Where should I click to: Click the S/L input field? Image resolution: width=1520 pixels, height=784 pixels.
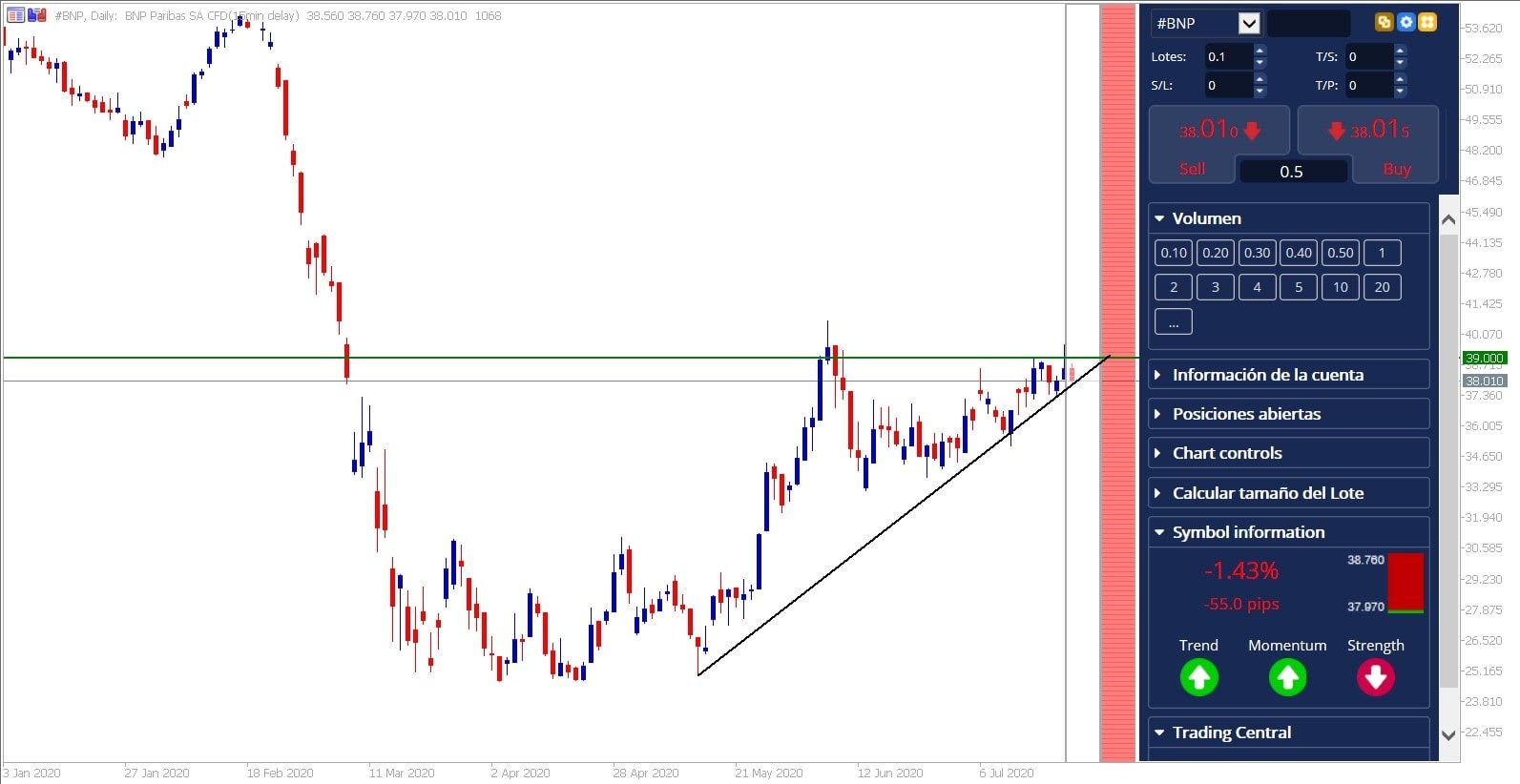pyautogui.click(x=1228, y=85)
